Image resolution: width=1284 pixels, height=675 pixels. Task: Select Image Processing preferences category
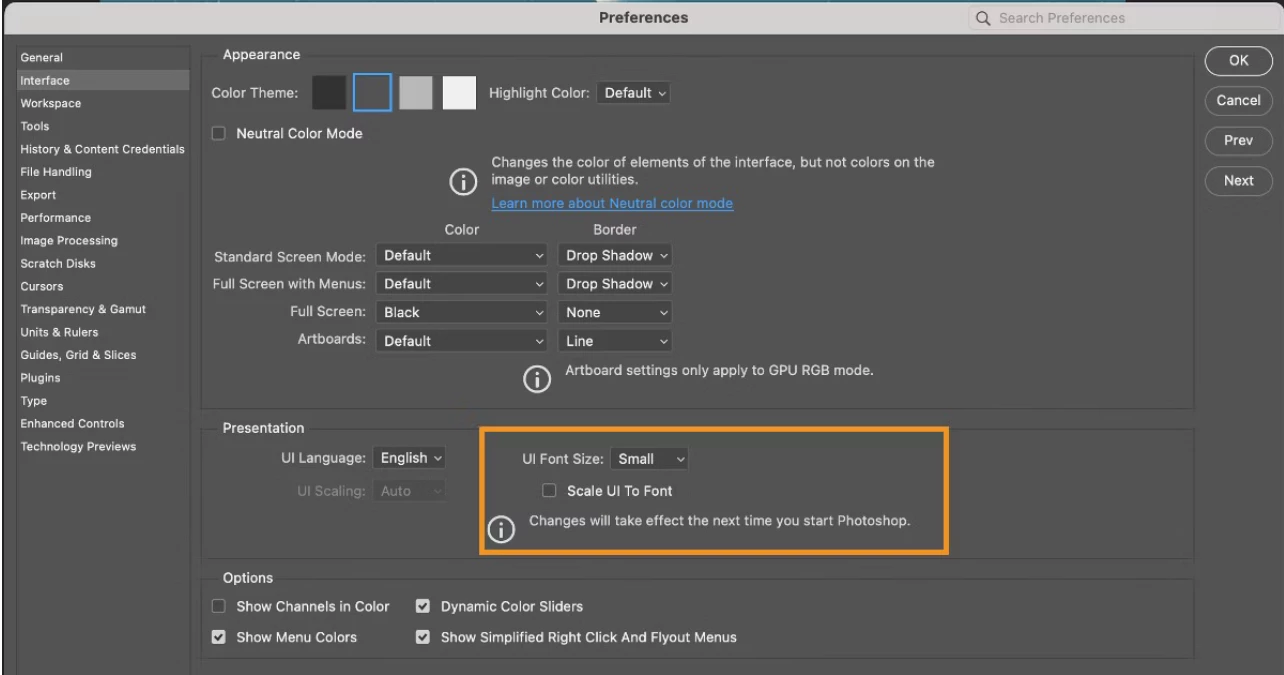[69, 241]
